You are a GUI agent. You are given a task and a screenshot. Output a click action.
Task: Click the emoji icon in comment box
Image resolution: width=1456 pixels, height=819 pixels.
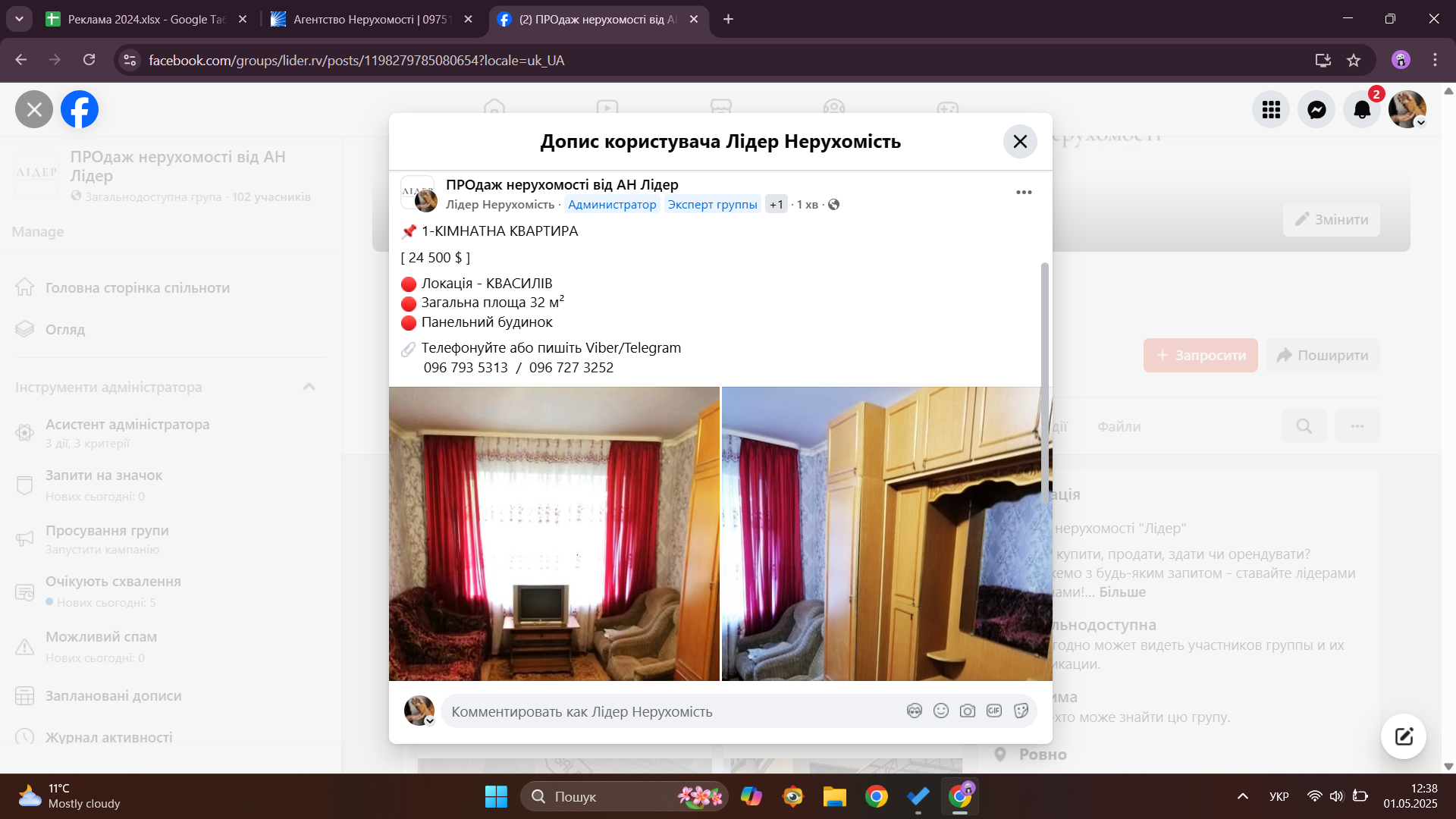[941, 711]
